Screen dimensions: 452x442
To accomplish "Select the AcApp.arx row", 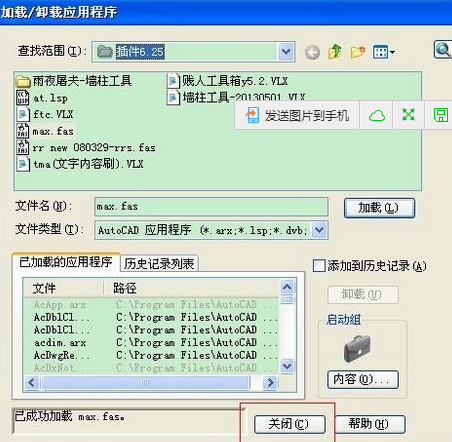I will [x=152, y=304].
